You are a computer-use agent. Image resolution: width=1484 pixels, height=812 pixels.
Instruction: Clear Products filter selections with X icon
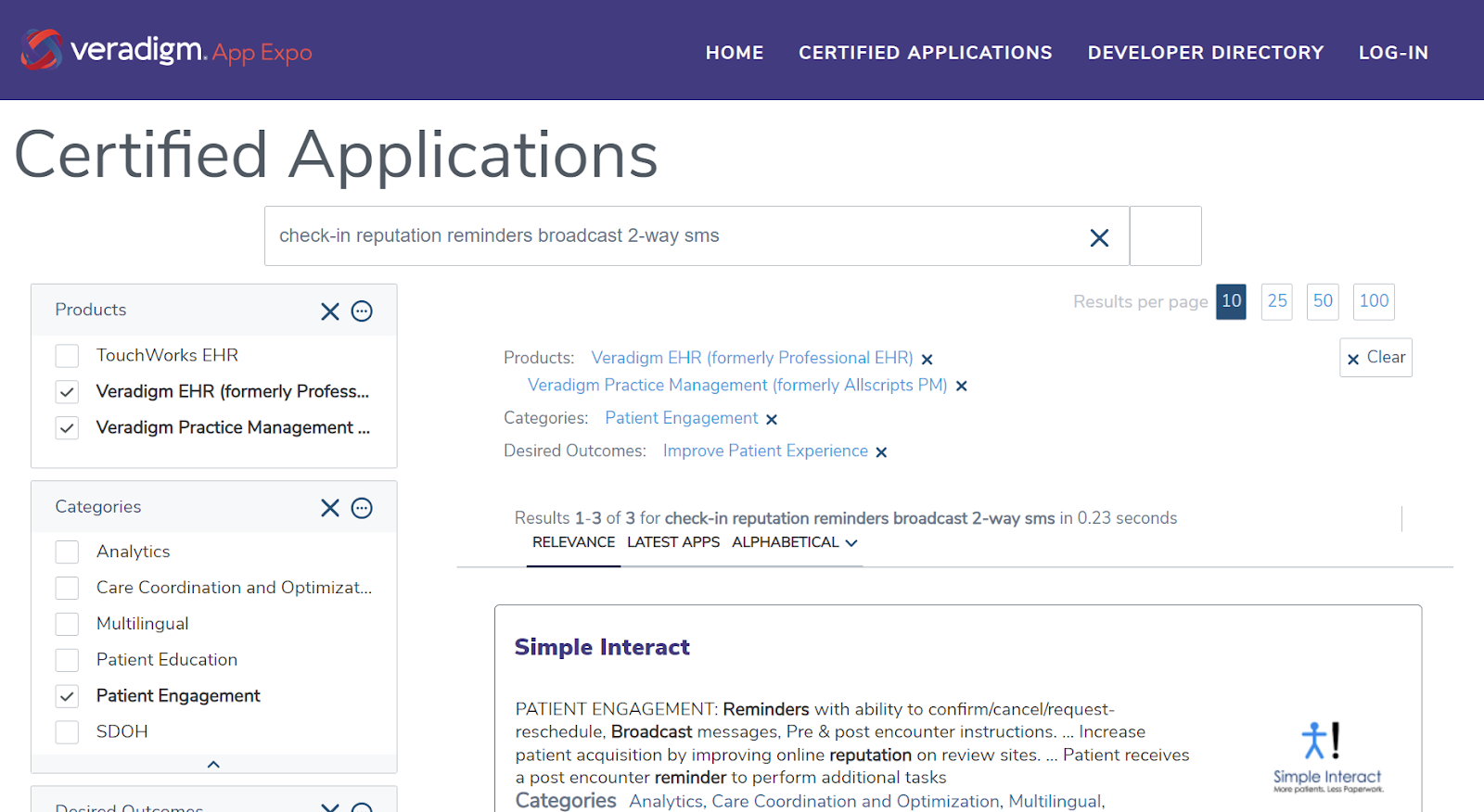coord(330,311)
